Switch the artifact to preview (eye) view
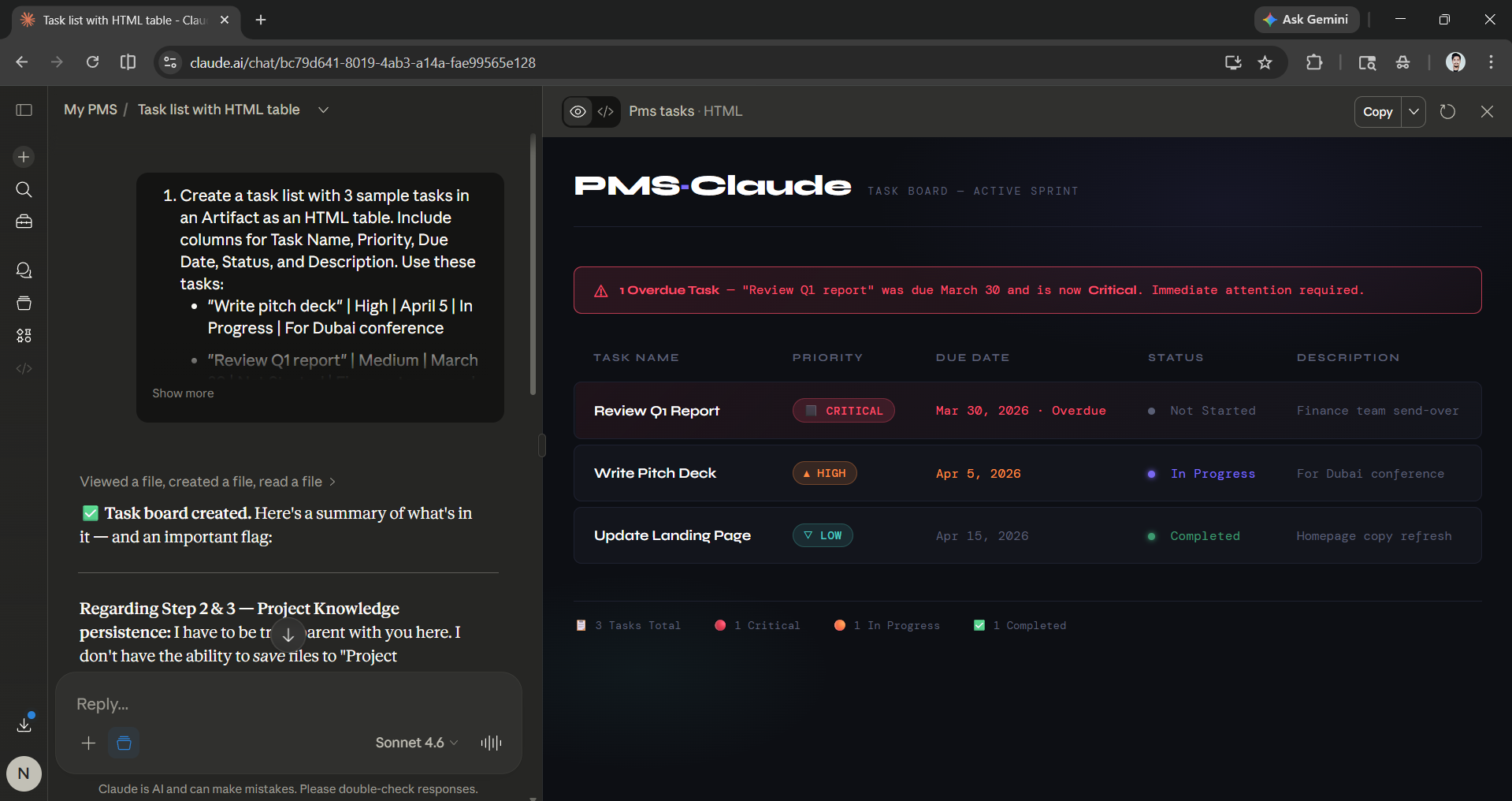The height and width of the screenshot is (801, 1512). coord(578,112)
